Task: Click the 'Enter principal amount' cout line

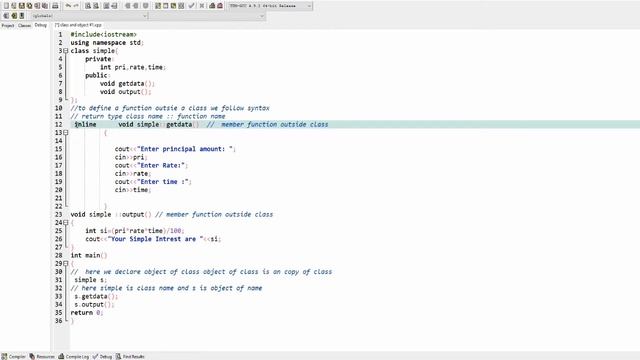Action: point(175,149)
